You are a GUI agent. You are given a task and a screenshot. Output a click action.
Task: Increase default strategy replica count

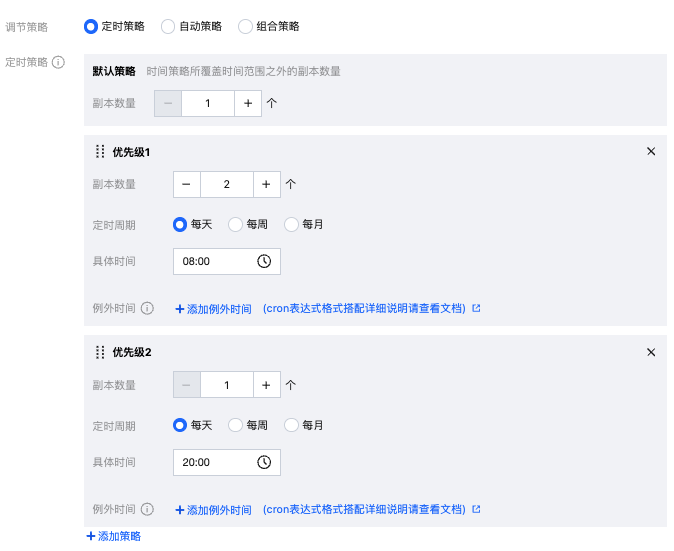pyautogui.click(x=248, y=103)
